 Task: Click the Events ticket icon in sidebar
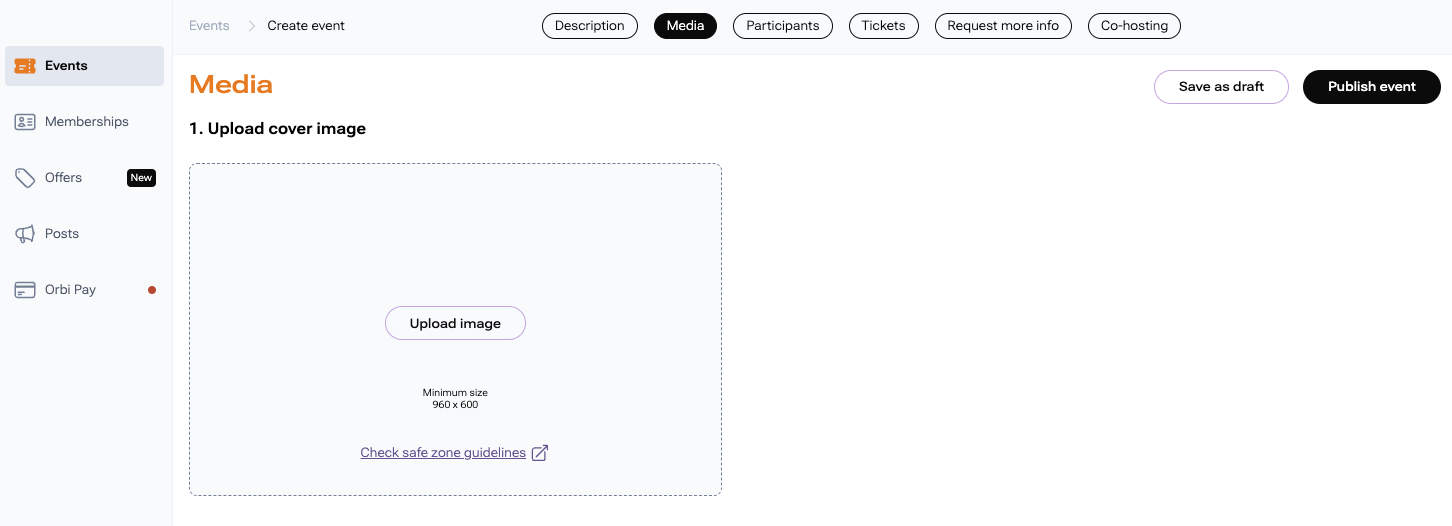click(x=25, y=66)
